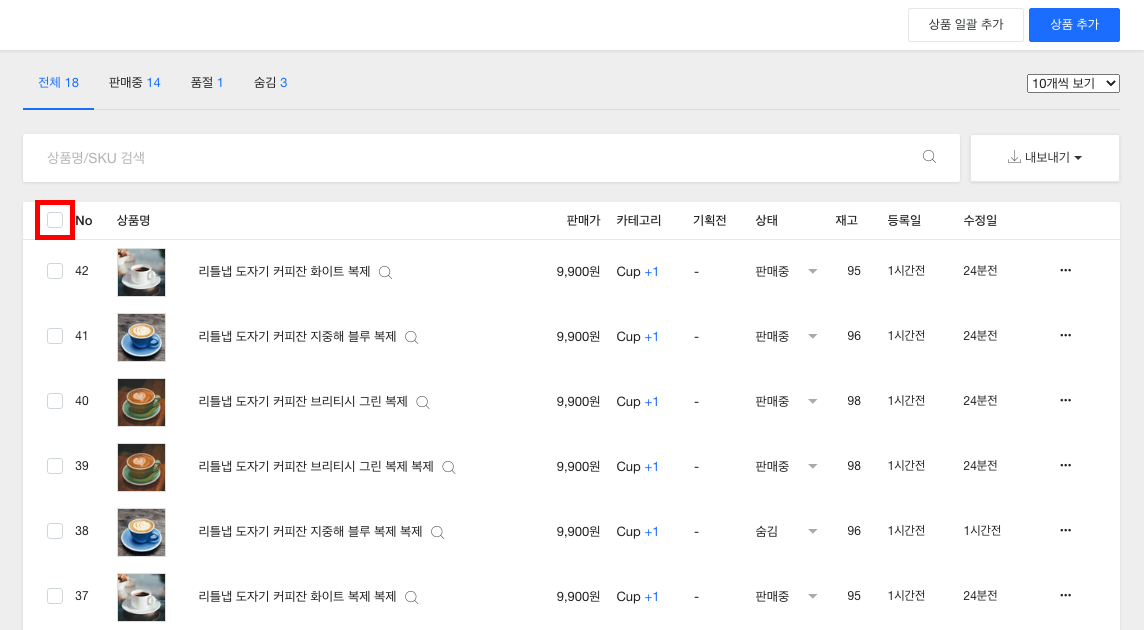Open status dropdown for product 37
This screenshot has height=630, width=1144.
pos(812,596)
